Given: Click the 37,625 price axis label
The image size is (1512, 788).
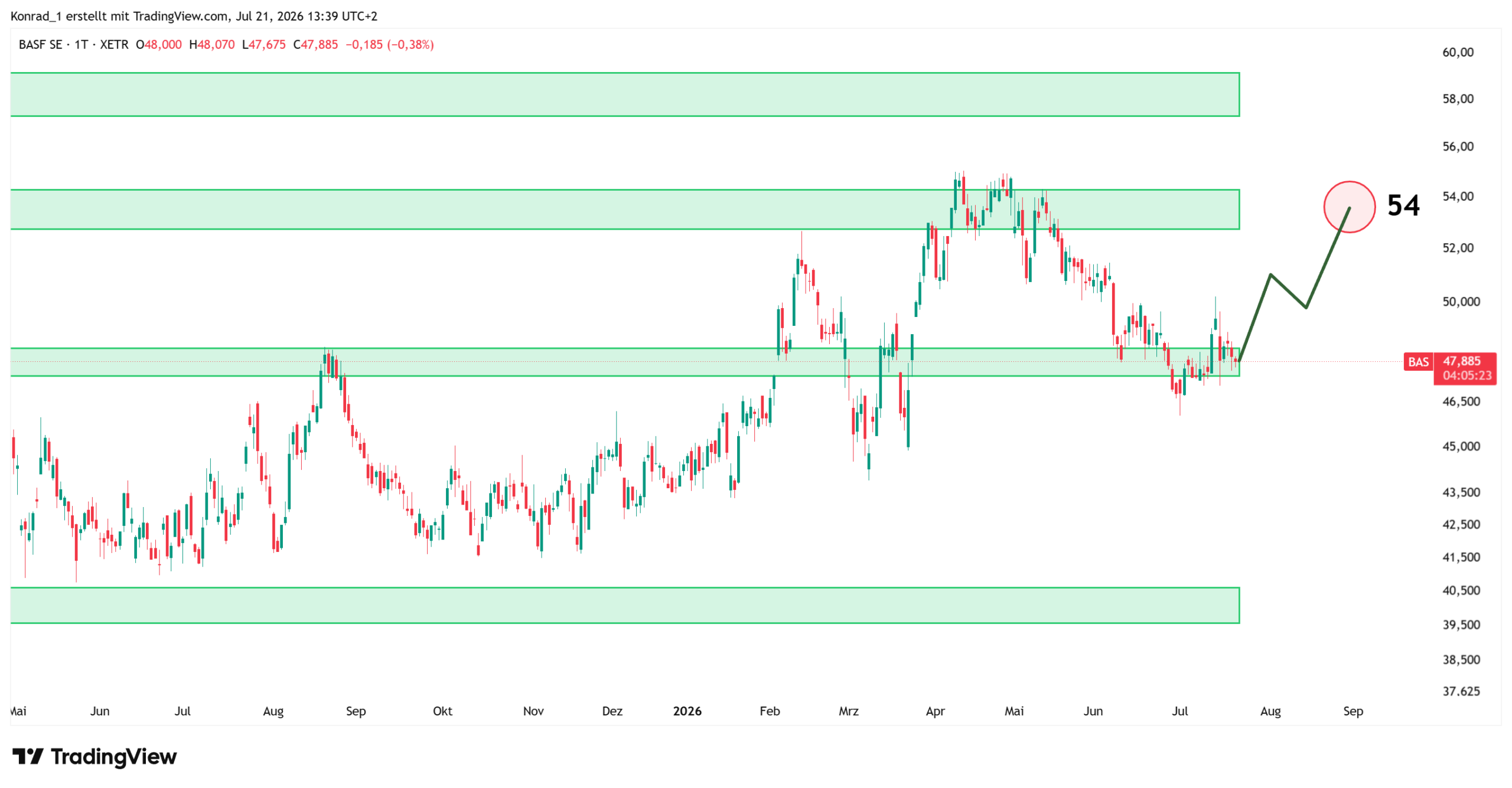Looking at the screenshot, I should (1461, 691).
